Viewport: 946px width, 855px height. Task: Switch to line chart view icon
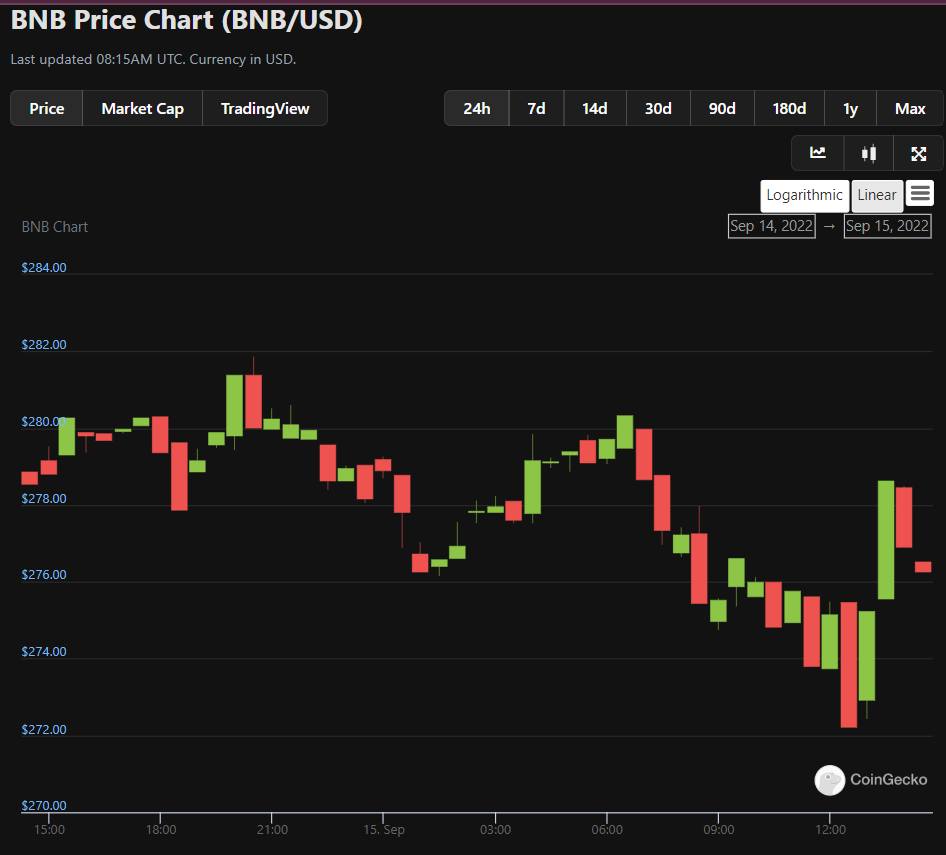pos(817,153)
